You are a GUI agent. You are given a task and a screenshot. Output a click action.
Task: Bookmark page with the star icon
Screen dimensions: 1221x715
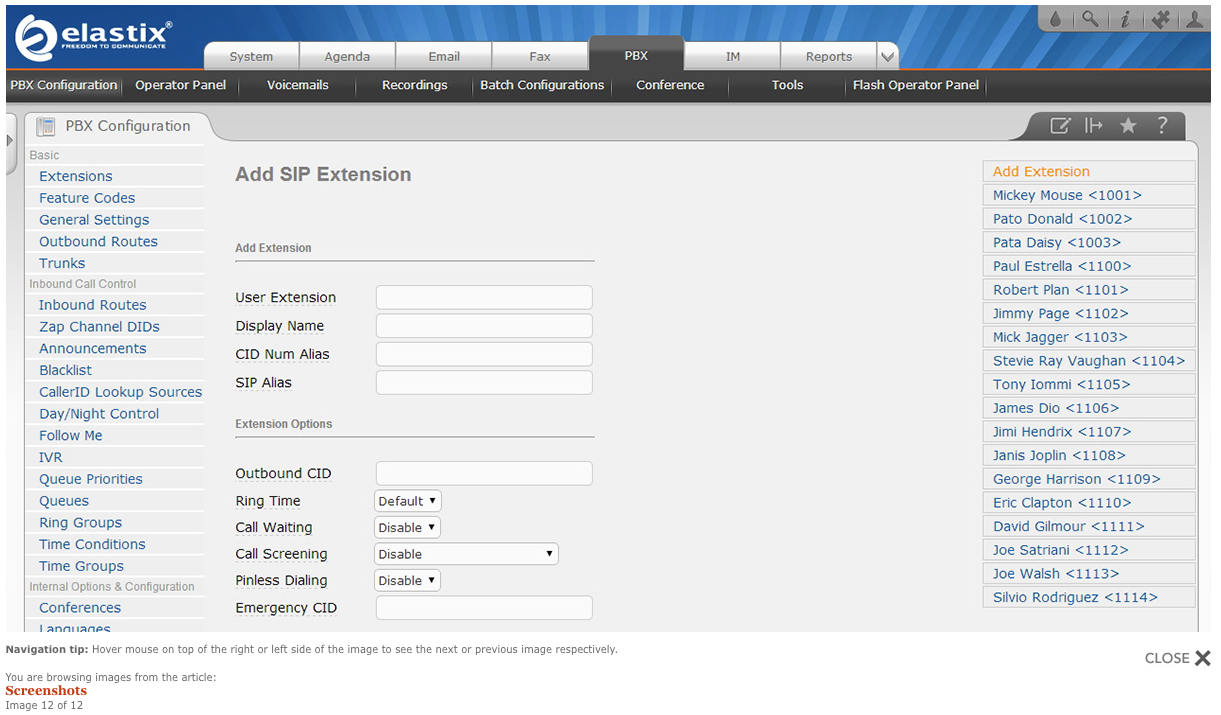(1128, 125)
